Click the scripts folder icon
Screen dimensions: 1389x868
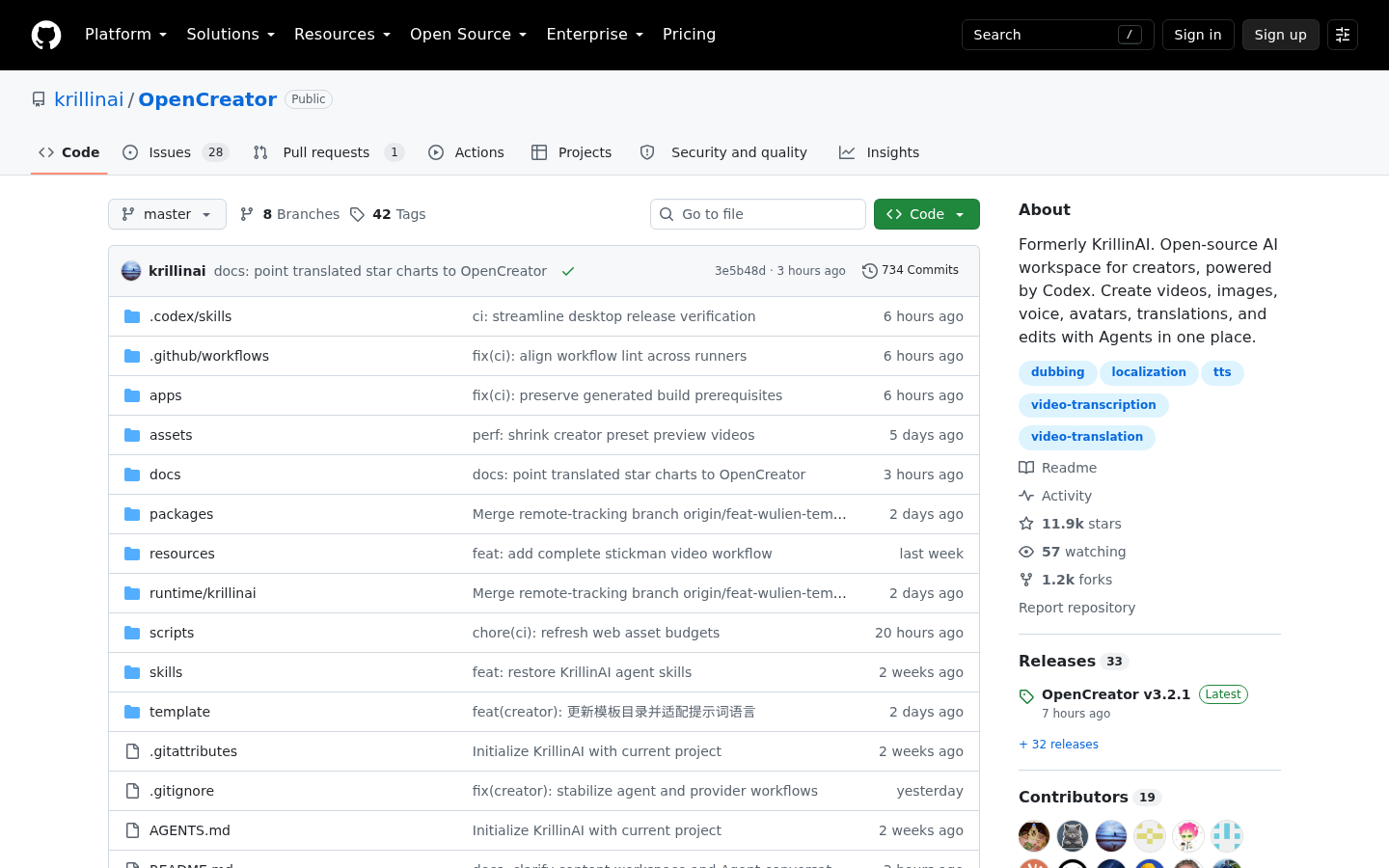pyautogui.click(x=132, y=633)
